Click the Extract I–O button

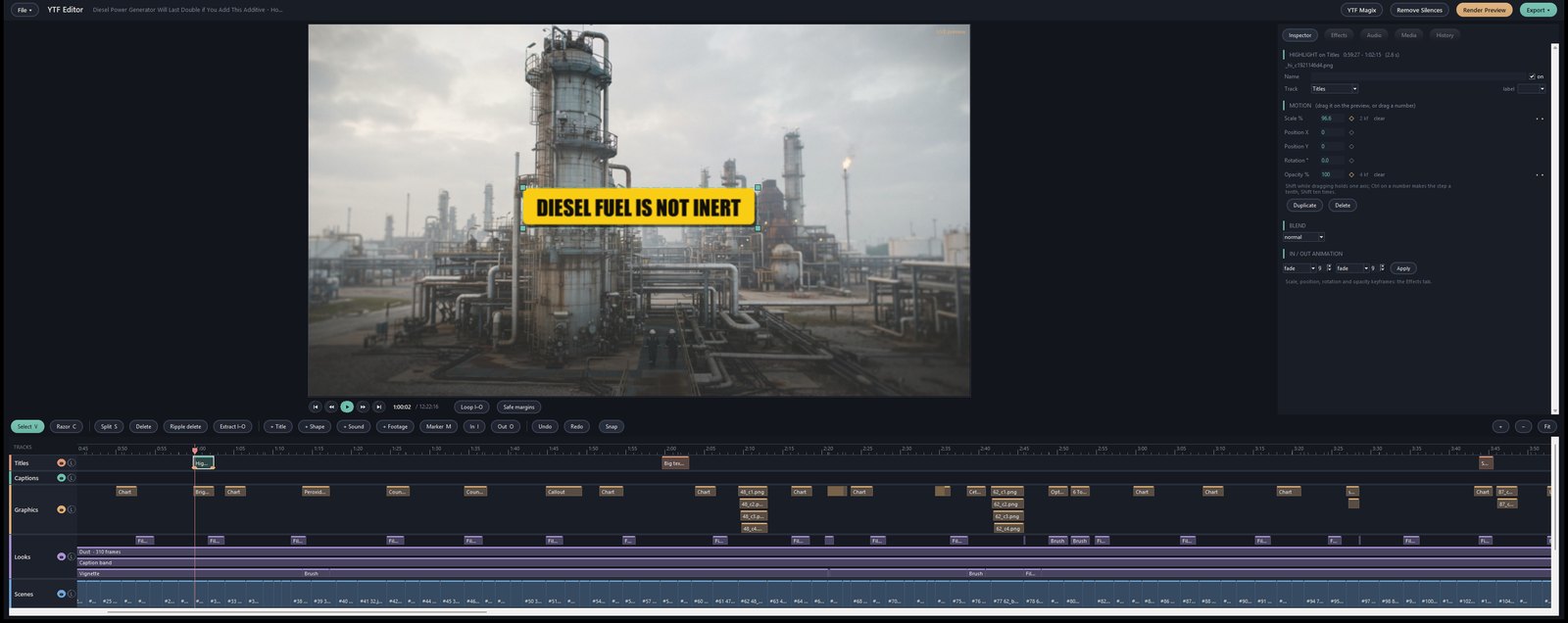(x=232, y=426)
